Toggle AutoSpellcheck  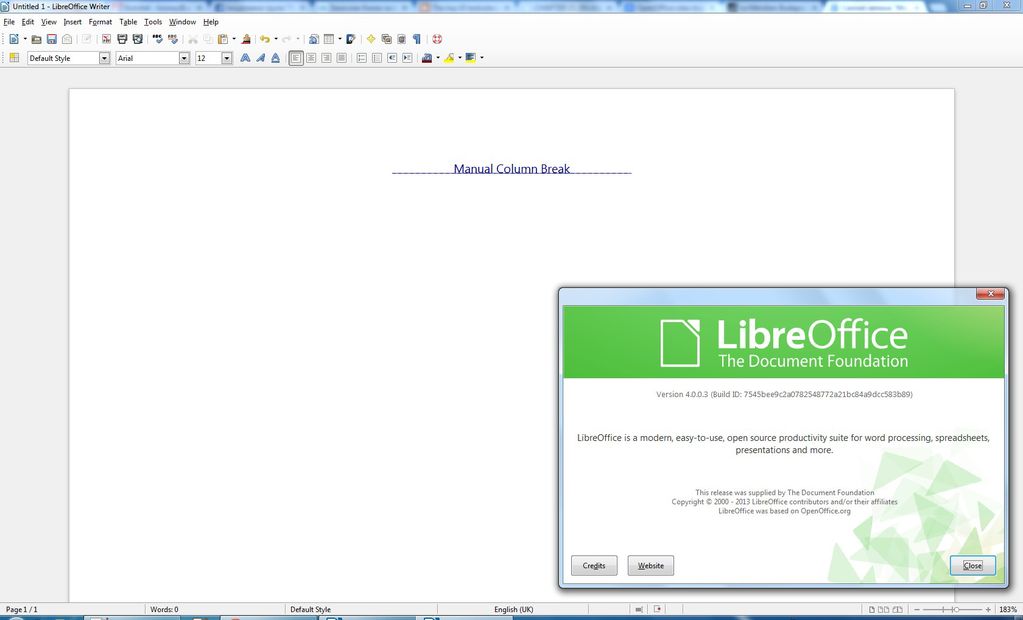click(173, 39)
